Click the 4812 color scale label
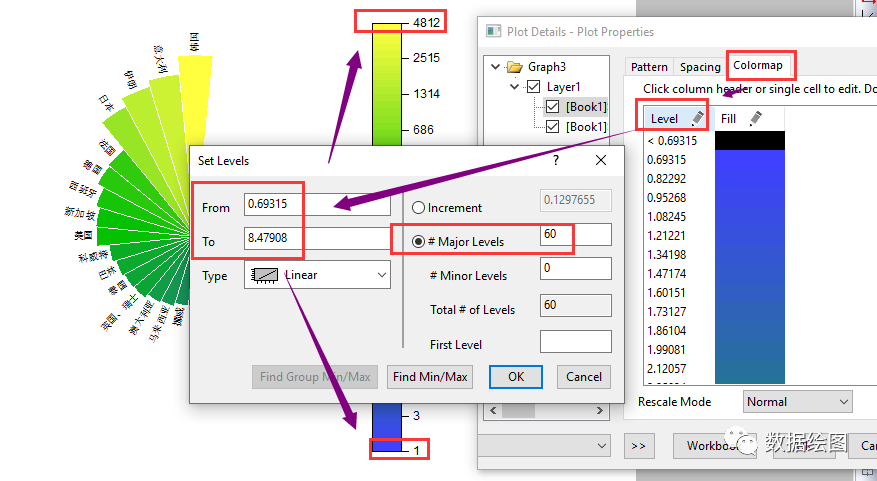Screen dimensions: 877x481 coord(426,23)
